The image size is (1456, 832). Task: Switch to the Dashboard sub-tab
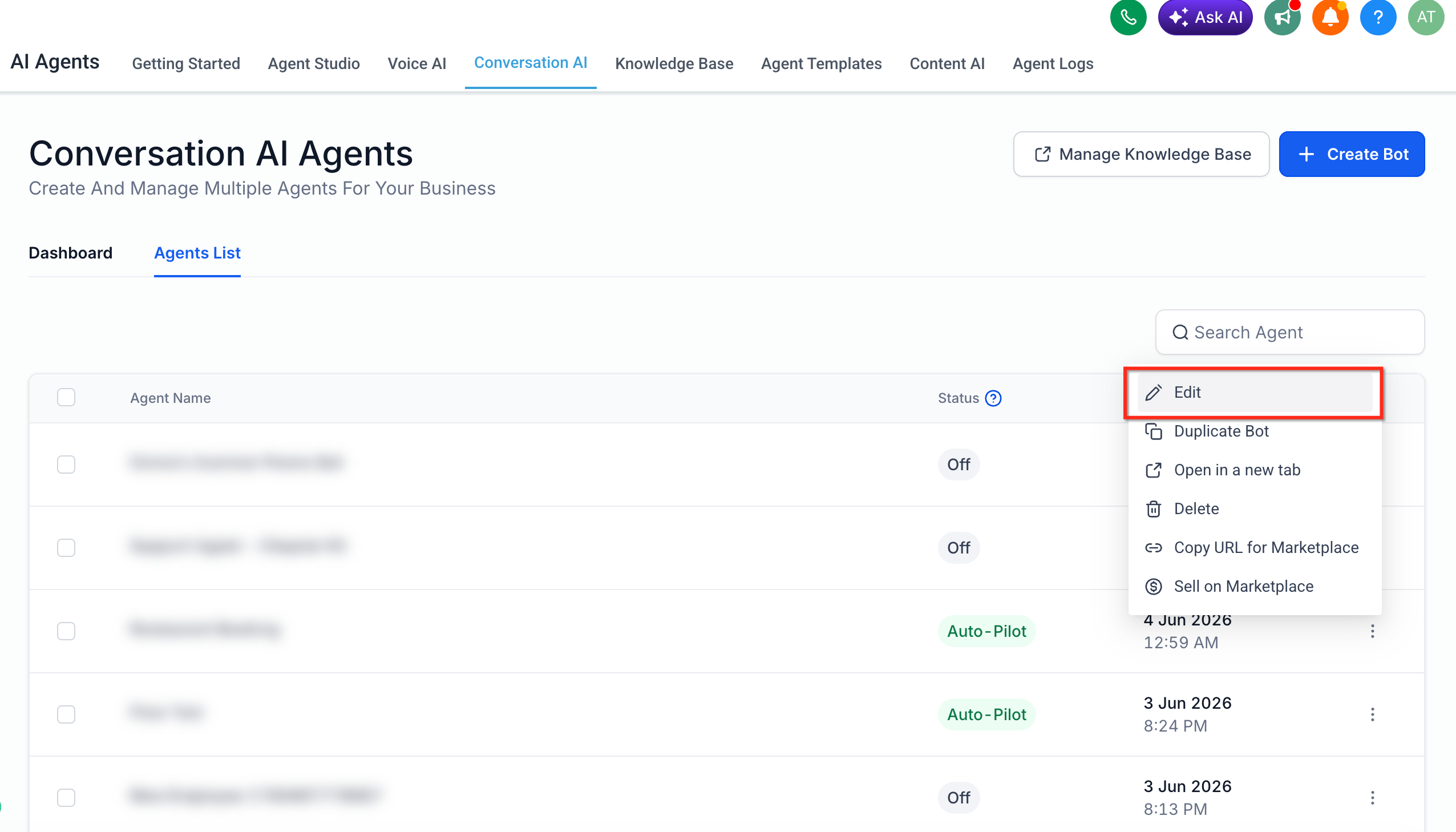[x=70, y=253]
